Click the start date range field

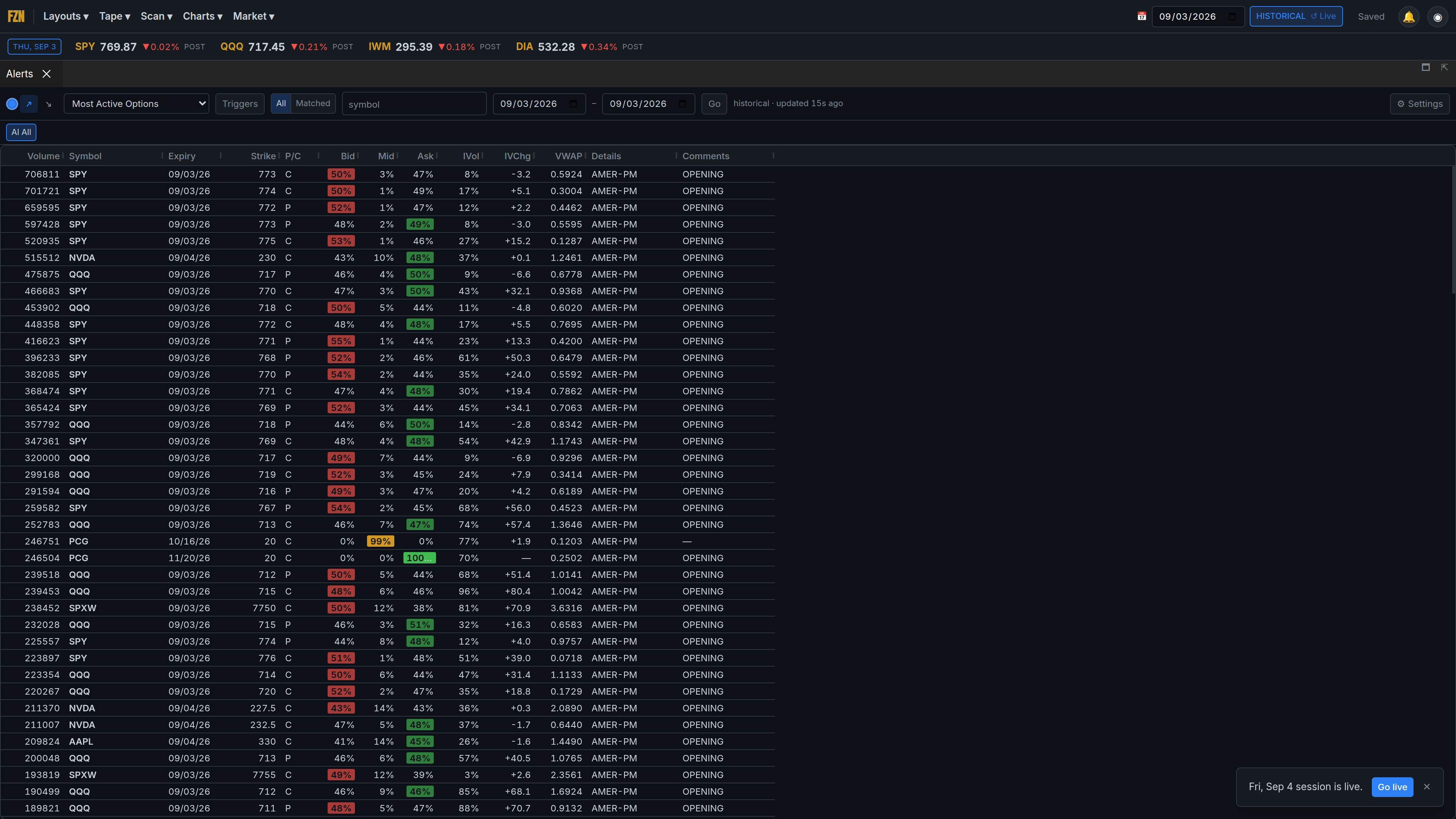point(539,104)
